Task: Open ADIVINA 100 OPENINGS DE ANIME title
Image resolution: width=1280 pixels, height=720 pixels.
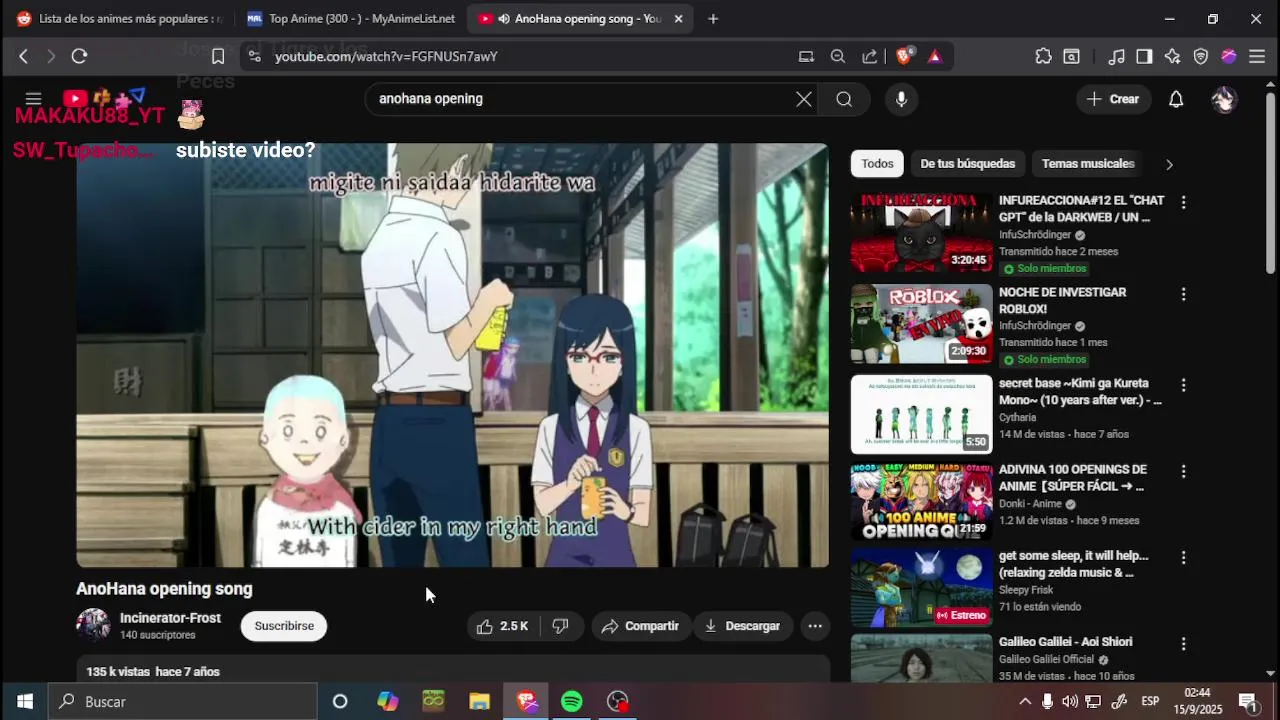Action: pyautogui.click(x=1072, y=478)
